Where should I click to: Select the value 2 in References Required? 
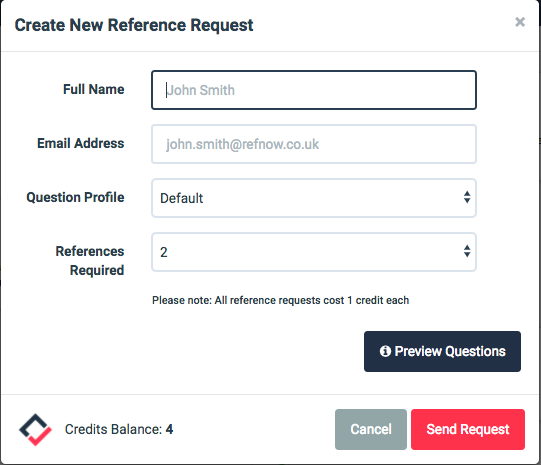click(x=164, y=253)
